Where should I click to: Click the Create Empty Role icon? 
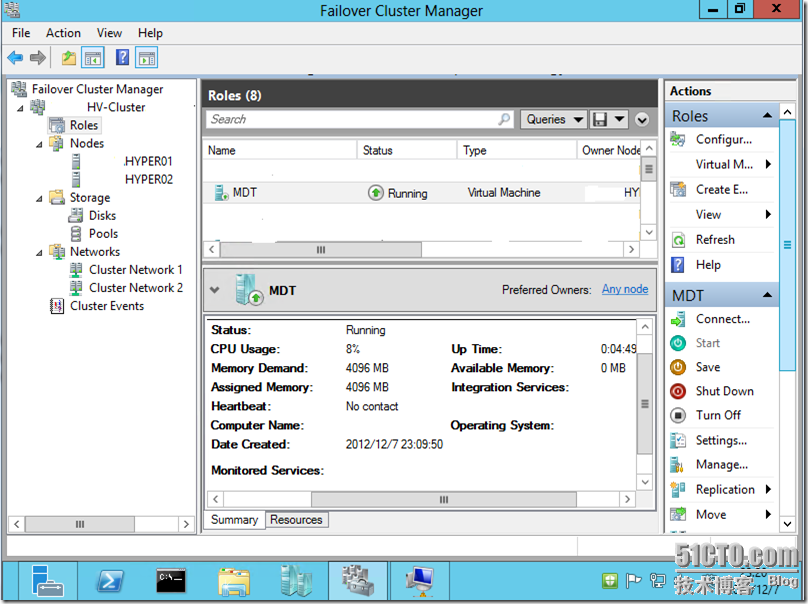[678, 190]
